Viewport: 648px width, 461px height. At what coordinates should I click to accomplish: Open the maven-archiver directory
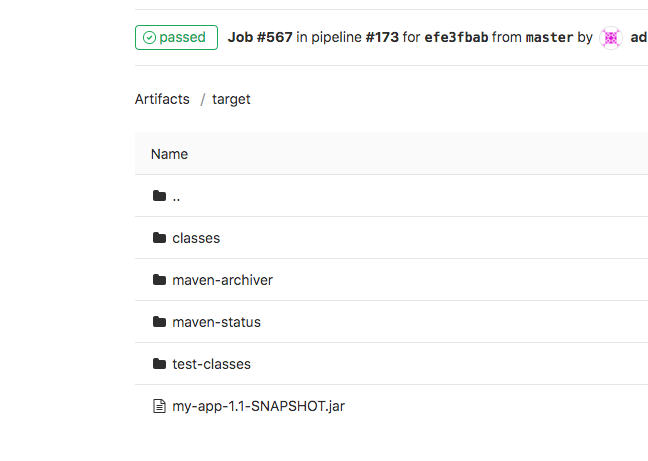pos(222,280)
